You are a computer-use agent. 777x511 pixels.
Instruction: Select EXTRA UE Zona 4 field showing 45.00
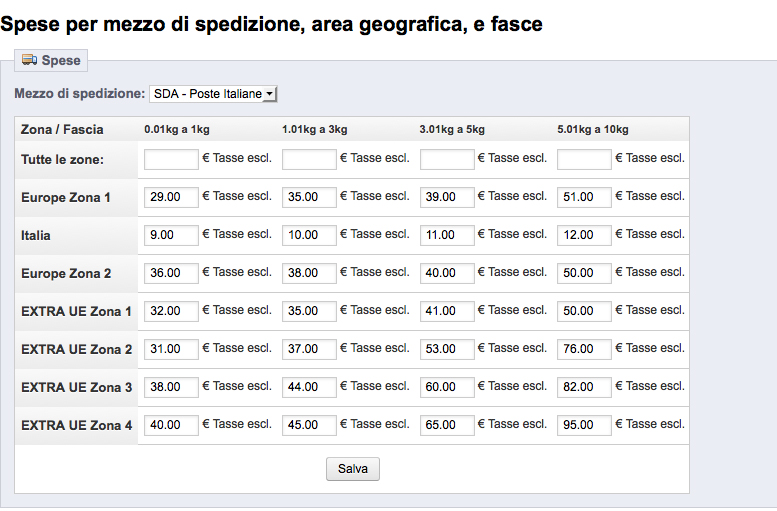pos(309,425)
